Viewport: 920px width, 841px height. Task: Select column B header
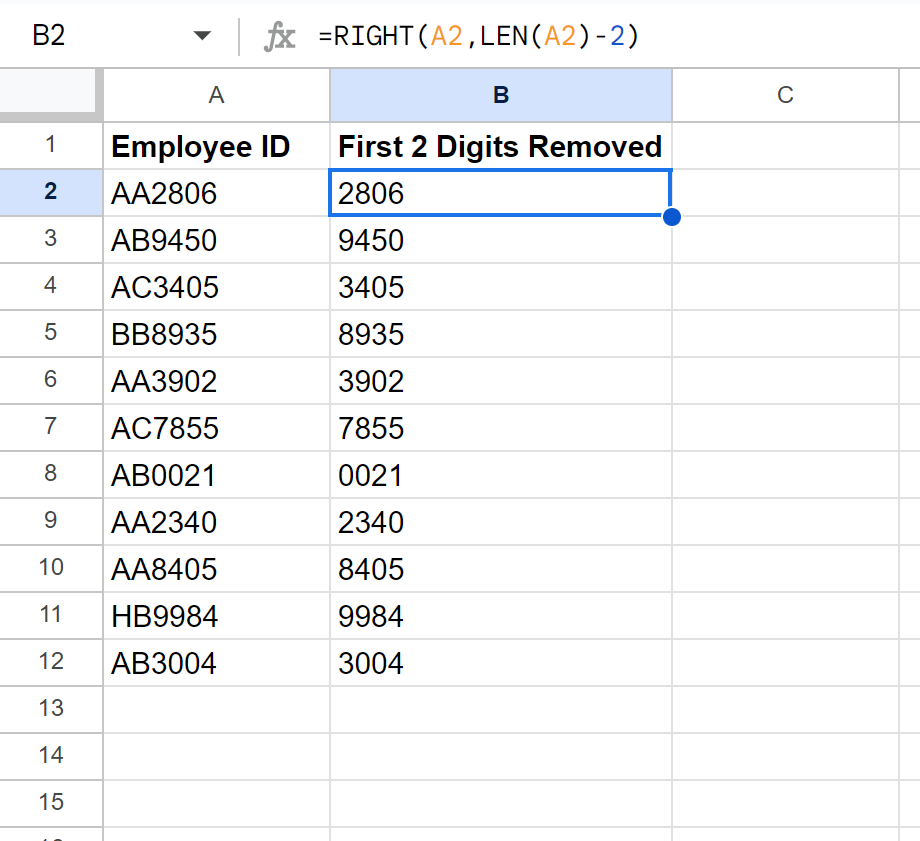coord(501,95)
